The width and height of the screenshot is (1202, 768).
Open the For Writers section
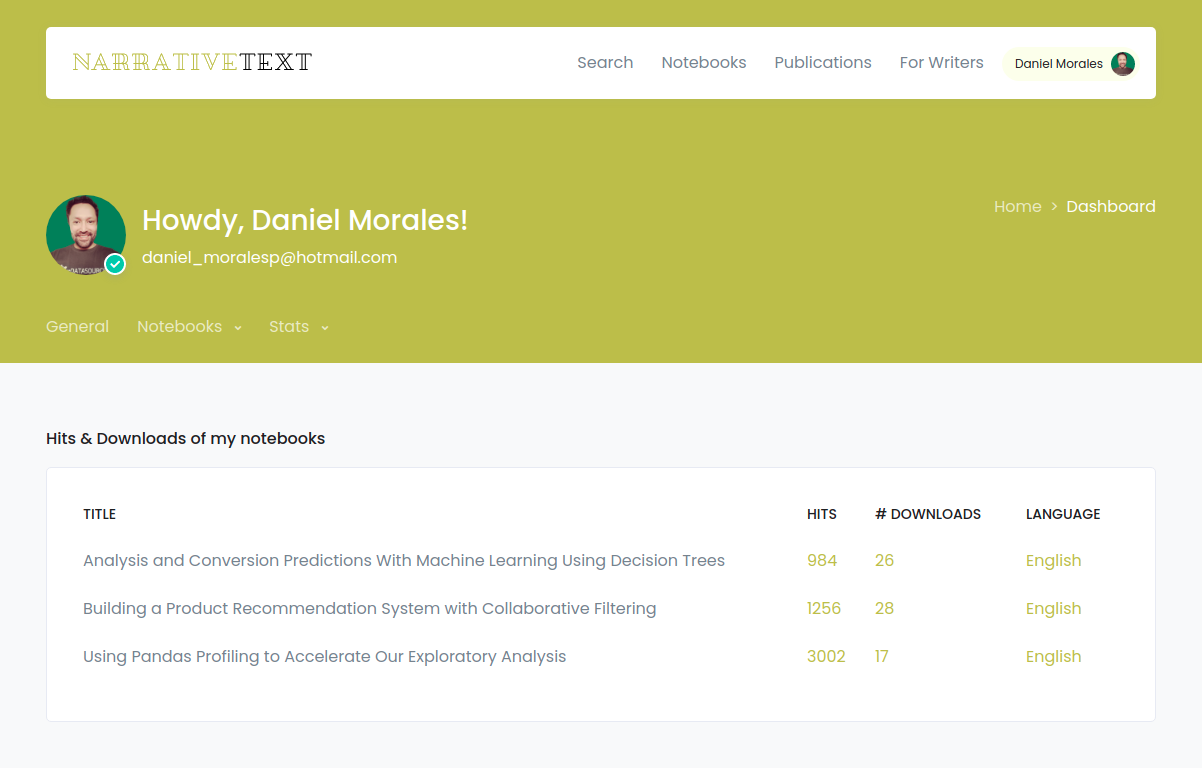(941, 62)
